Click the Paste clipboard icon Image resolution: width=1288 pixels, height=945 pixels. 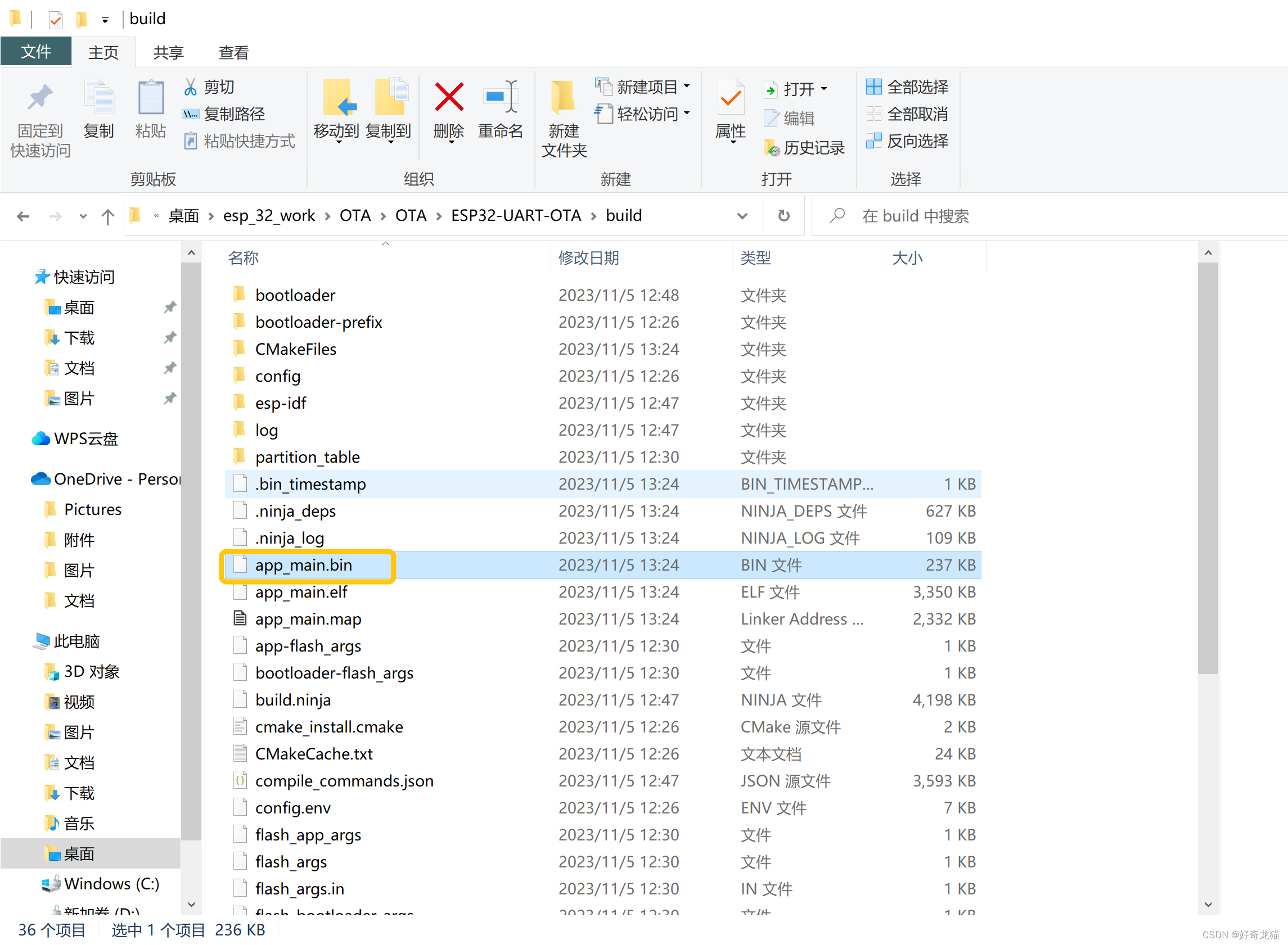click(x=151, y=98)
